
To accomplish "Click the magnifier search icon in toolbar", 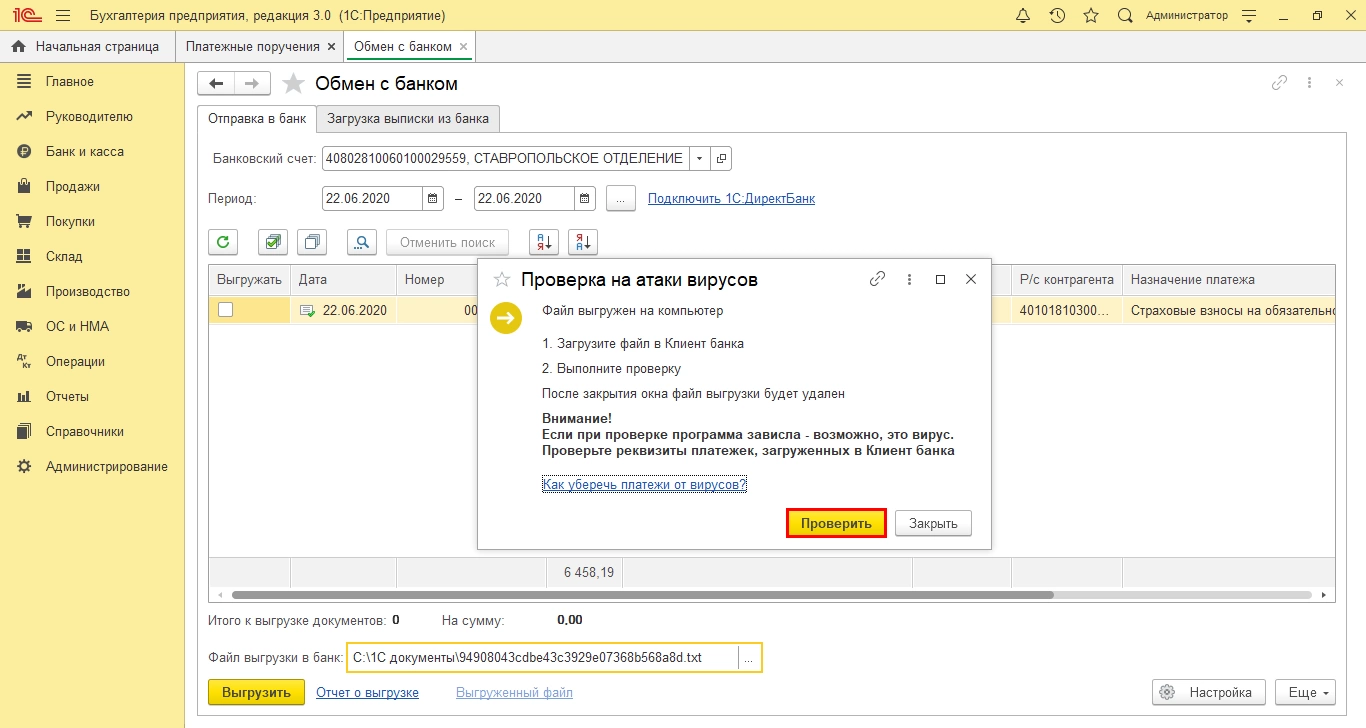I will click(362, 242).
